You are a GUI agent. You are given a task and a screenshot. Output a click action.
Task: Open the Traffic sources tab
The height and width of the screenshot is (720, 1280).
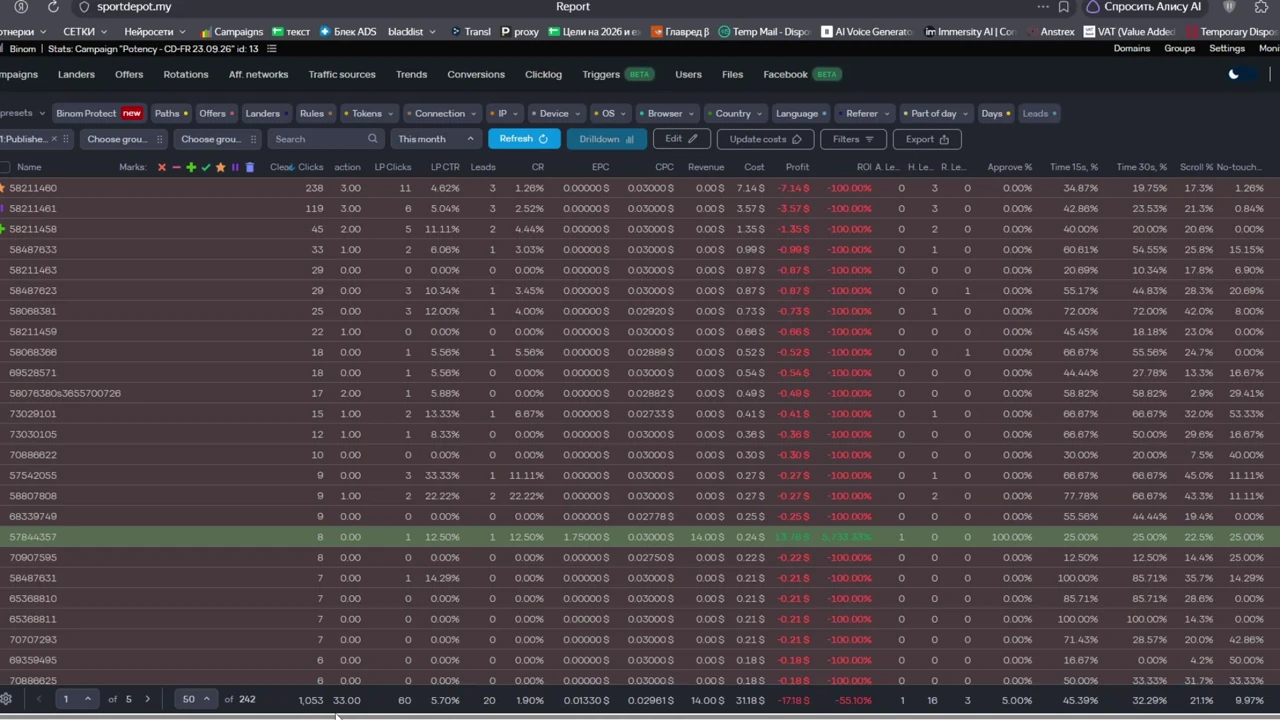click(342, 74)
